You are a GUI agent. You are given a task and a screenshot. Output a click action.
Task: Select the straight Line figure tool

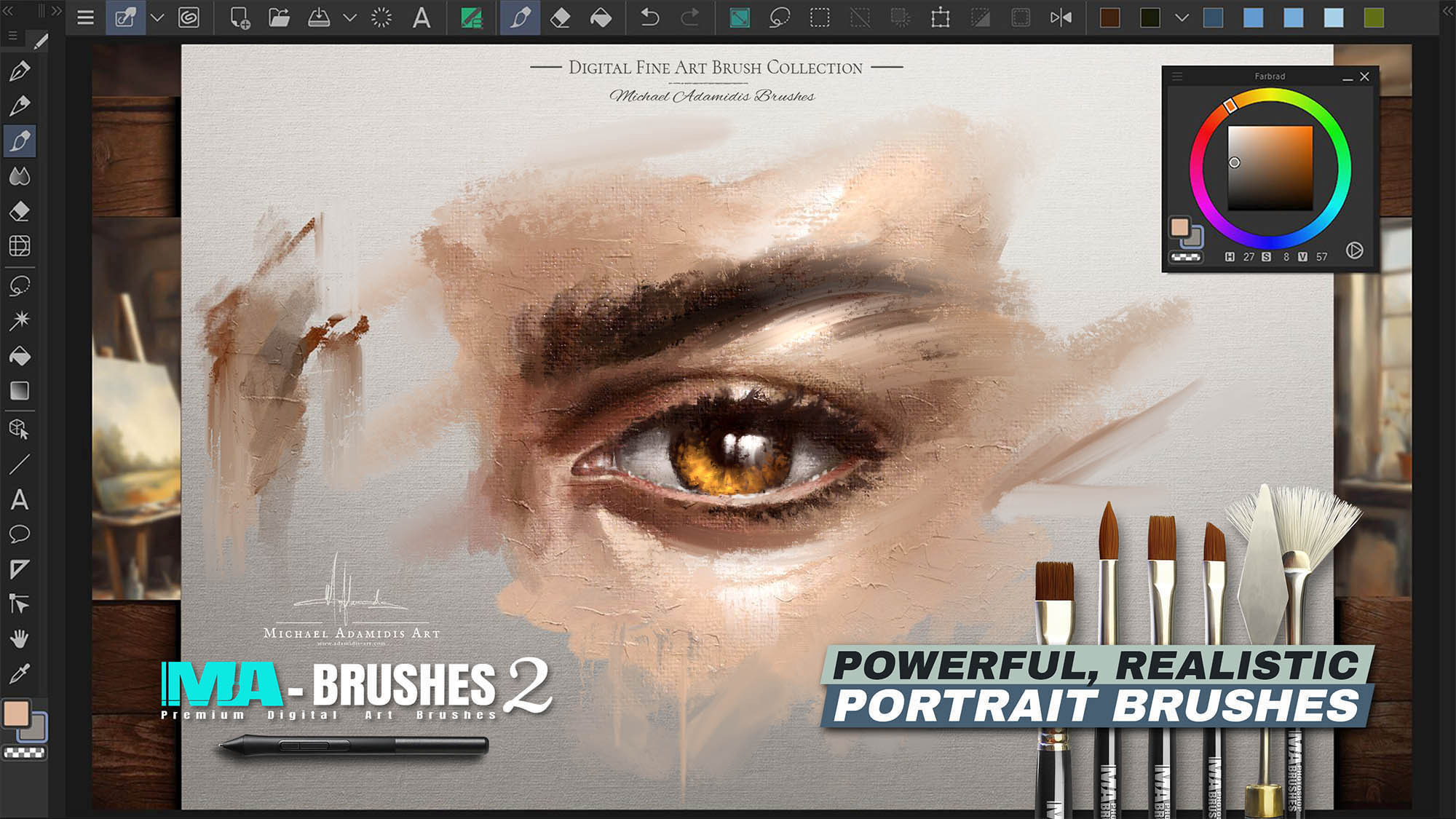pos(20,464)
